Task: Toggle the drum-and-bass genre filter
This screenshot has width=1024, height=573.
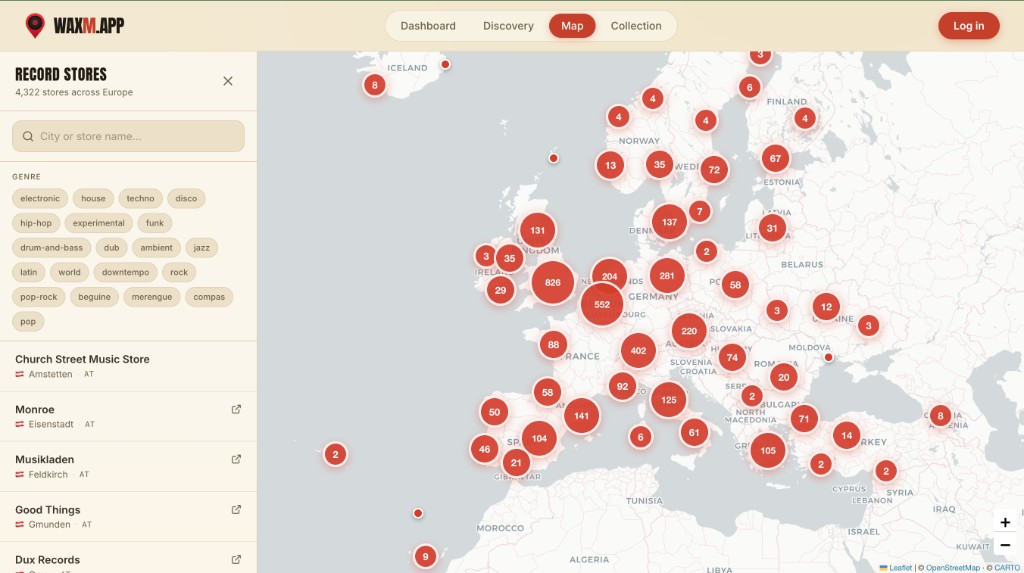Action: [x=52, y=248]
